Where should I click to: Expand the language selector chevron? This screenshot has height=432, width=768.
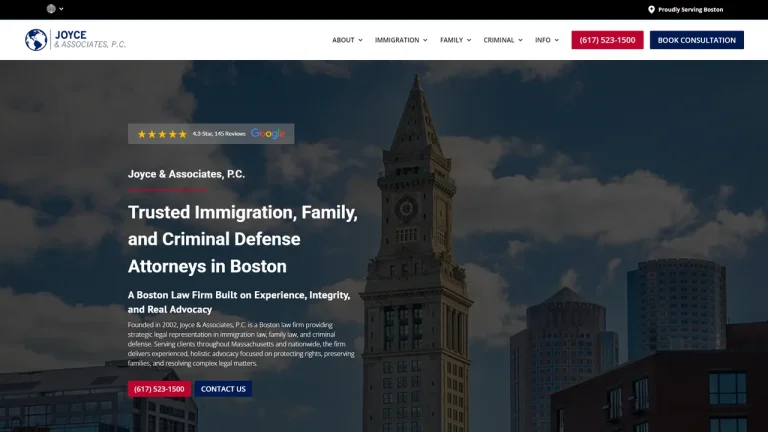click(x=61, y=9)
